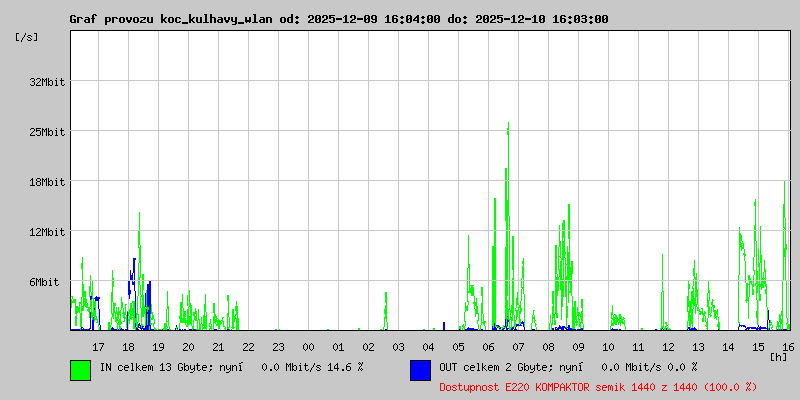Click the '19' hour tick label
This screenshot has height=400, width=800.
159,347
